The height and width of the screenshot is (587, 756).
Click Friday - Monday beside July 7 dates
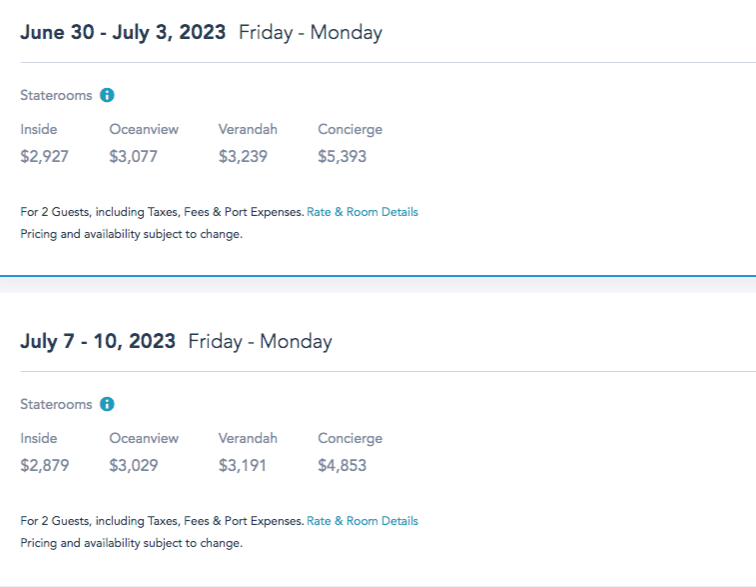[x=260, y=341]
